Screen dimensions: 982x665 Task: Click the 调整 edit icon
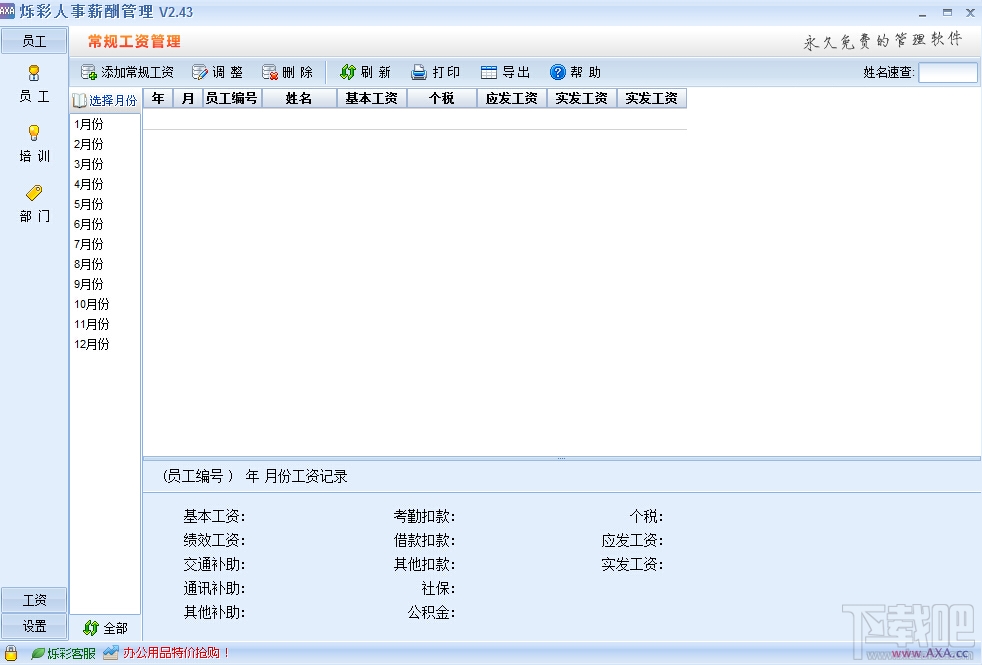(200, 73)
